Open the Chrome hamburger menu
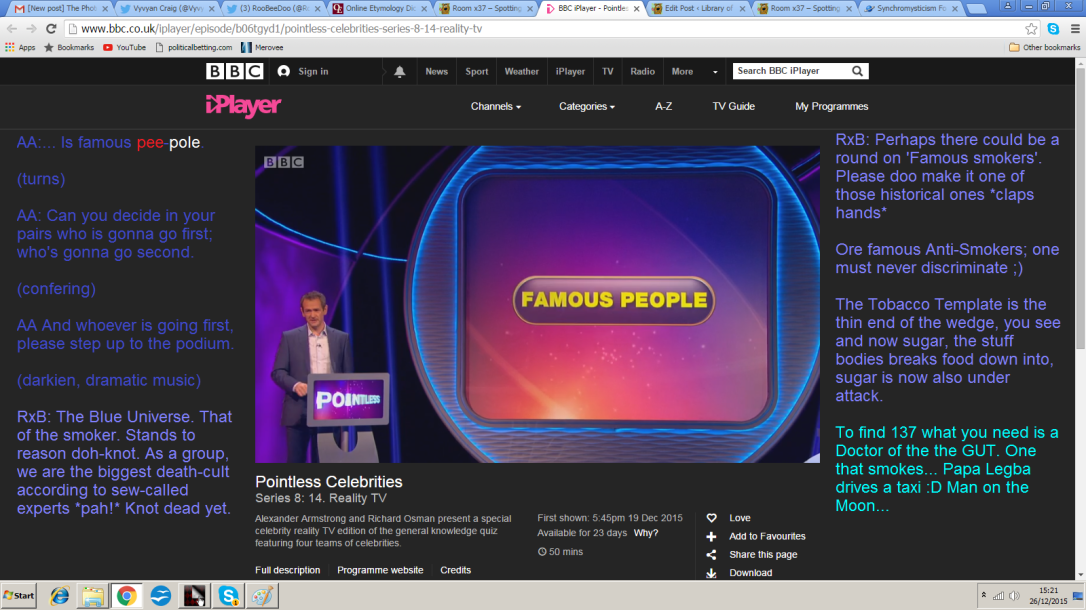 (1073, 29)
